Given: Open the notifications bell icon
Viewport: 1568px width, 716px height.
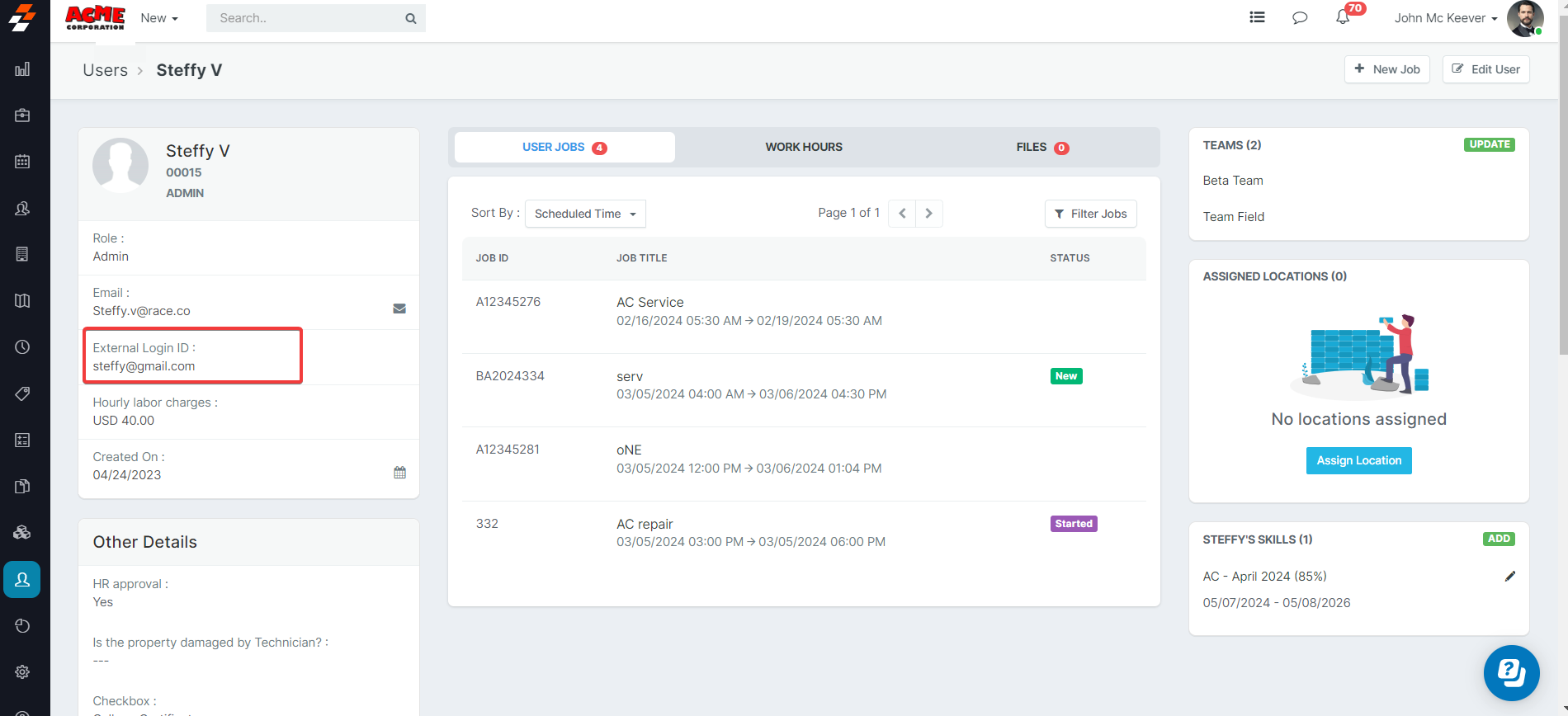Looking at the screenshot, I should click(x=1343, y=17).
